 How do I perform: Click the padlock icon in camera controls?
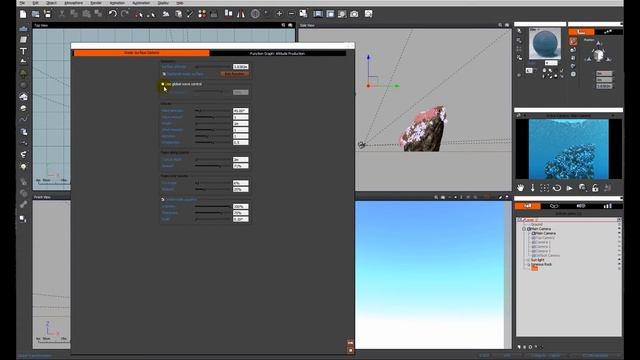[x=595, y=188]
